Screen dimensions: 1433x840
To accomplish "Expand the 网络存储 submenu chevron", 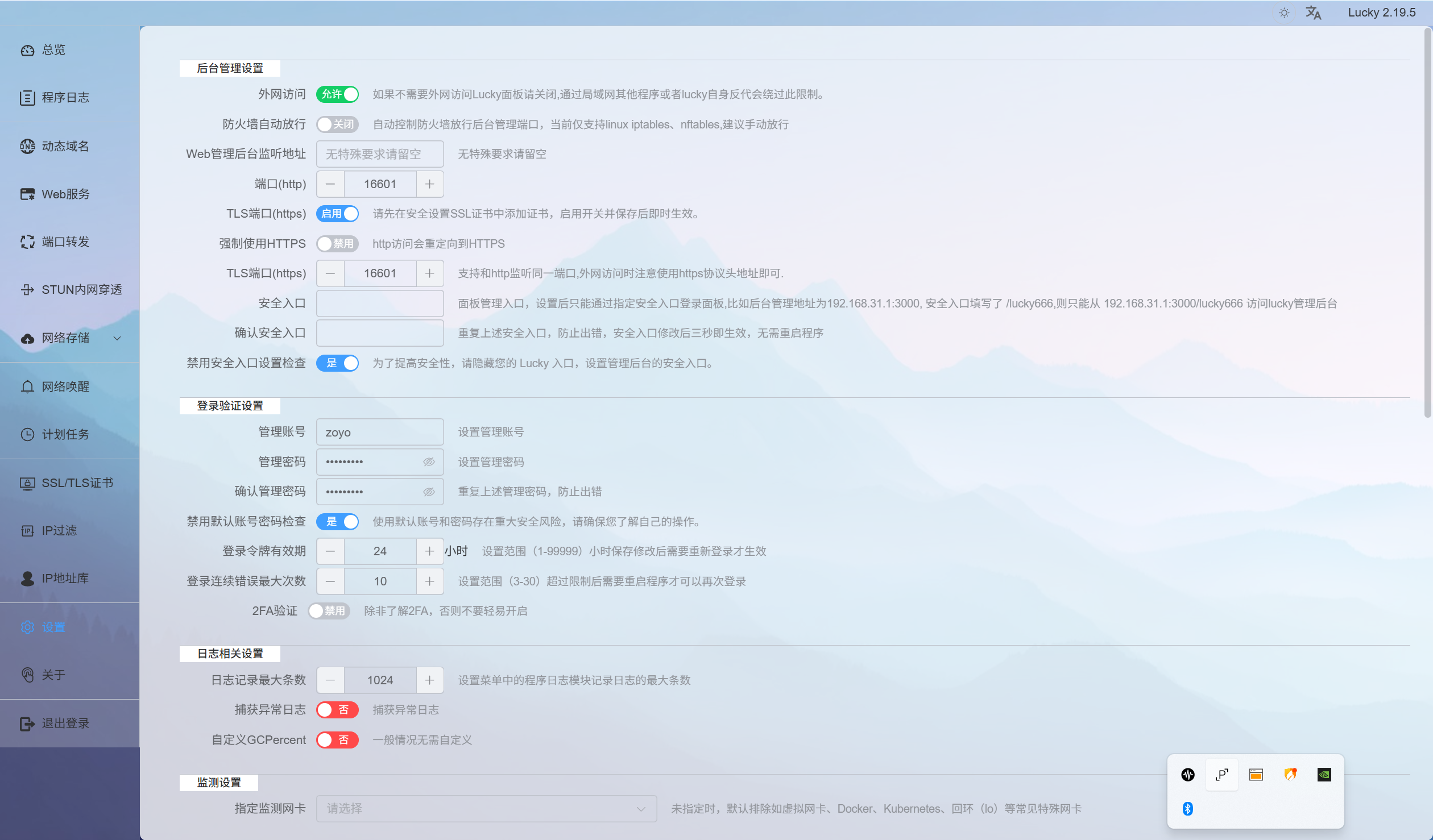I will pos(118,339).
